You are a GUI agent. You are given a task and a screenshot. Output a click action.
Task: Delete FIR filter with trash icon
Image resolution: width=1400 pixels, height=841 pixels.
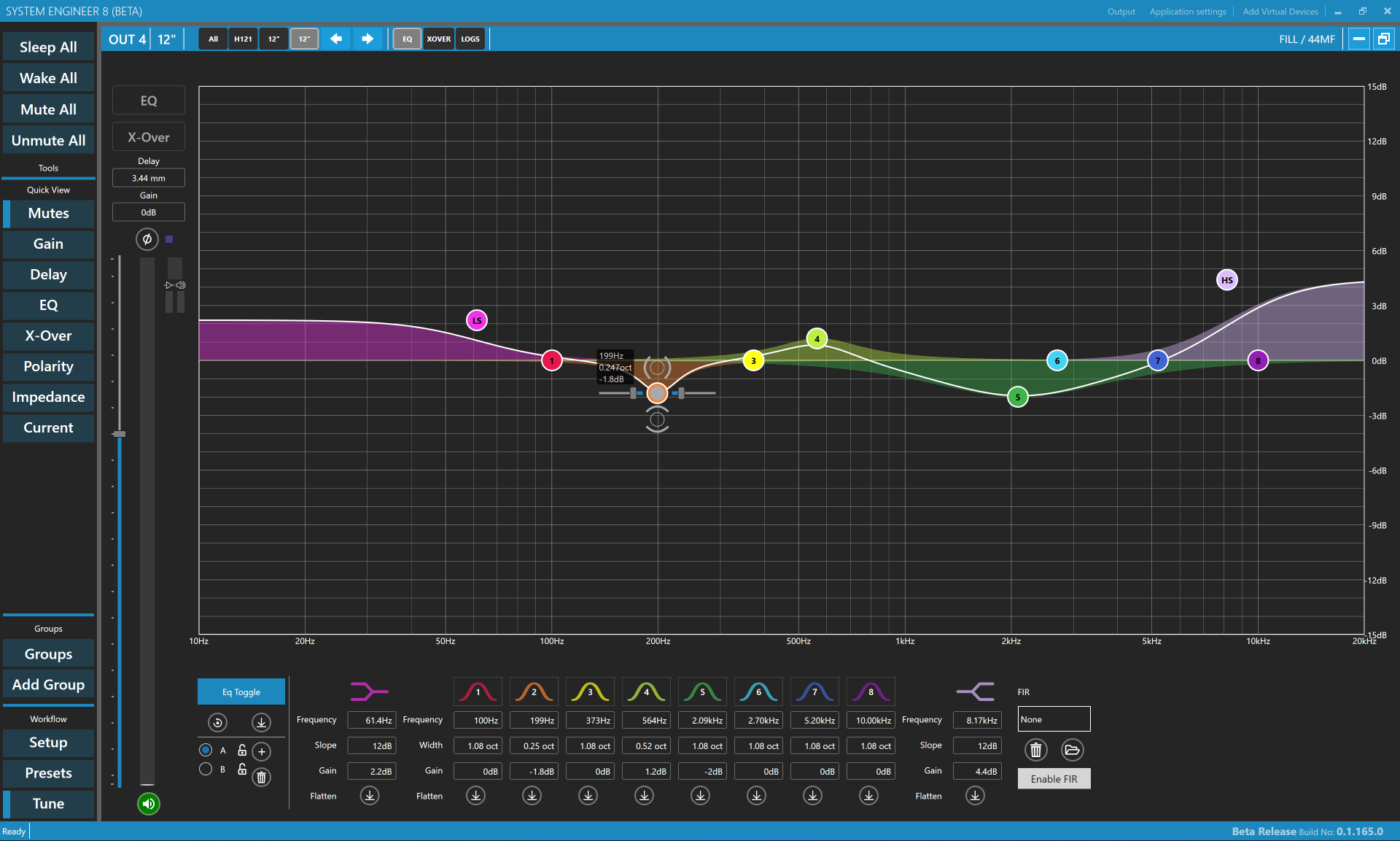(x=1036, y=750)
